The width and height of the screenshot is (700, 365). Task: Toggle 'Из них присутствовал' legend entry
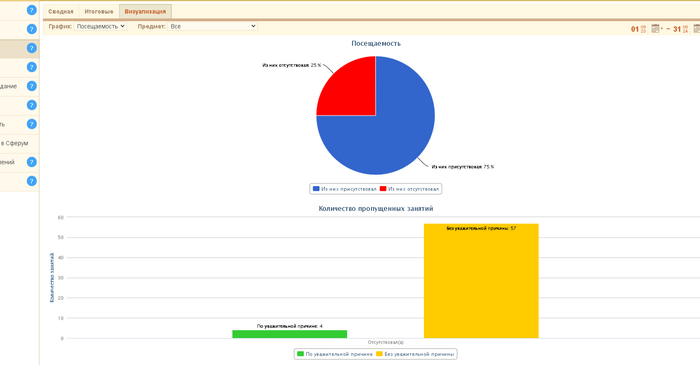click(x=345, y=189)
